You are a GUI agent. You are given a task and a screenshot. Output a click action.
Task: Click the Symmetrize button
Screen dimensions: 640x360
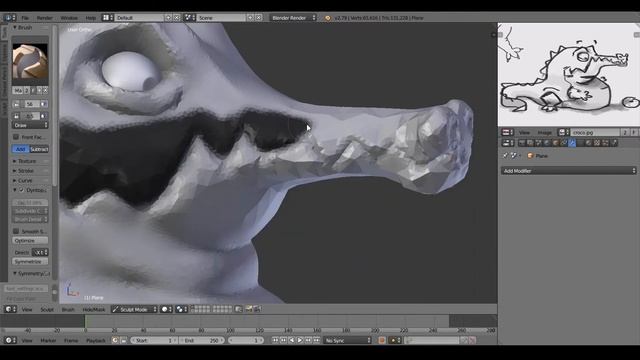pos(30,261)
